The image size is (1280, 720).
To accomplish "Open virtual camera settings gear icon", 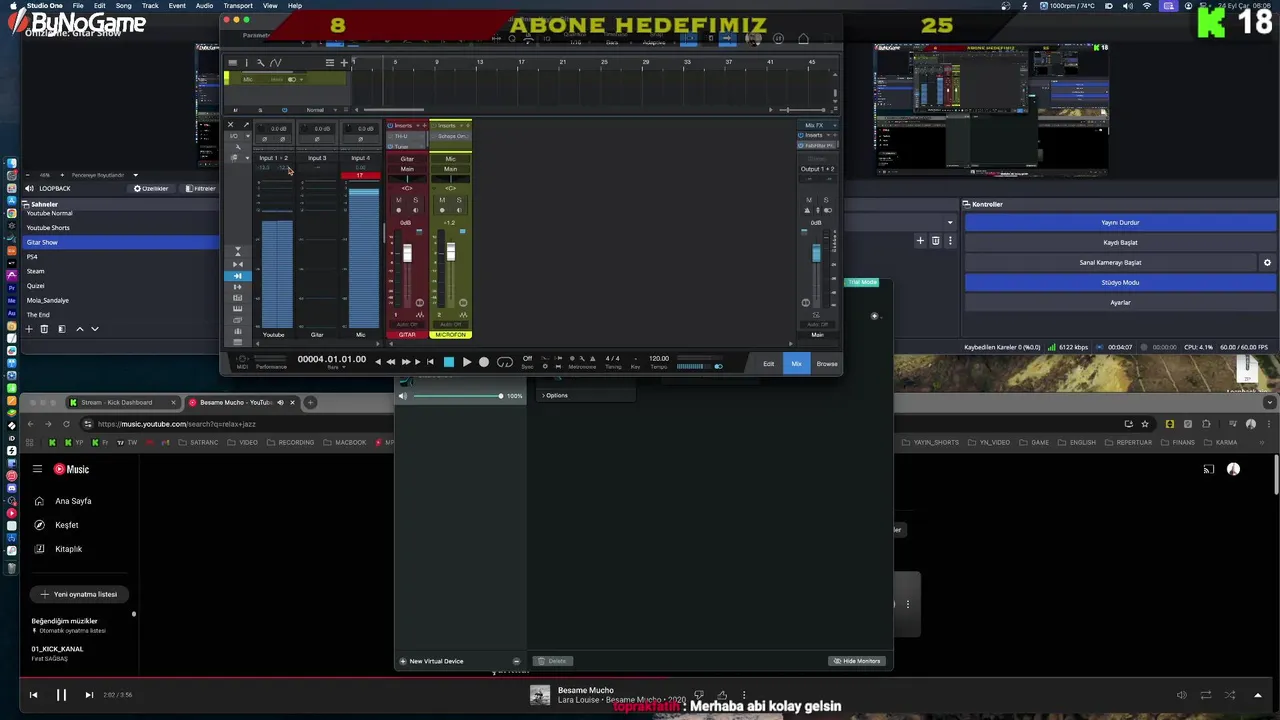I will tap(1267, 262).
